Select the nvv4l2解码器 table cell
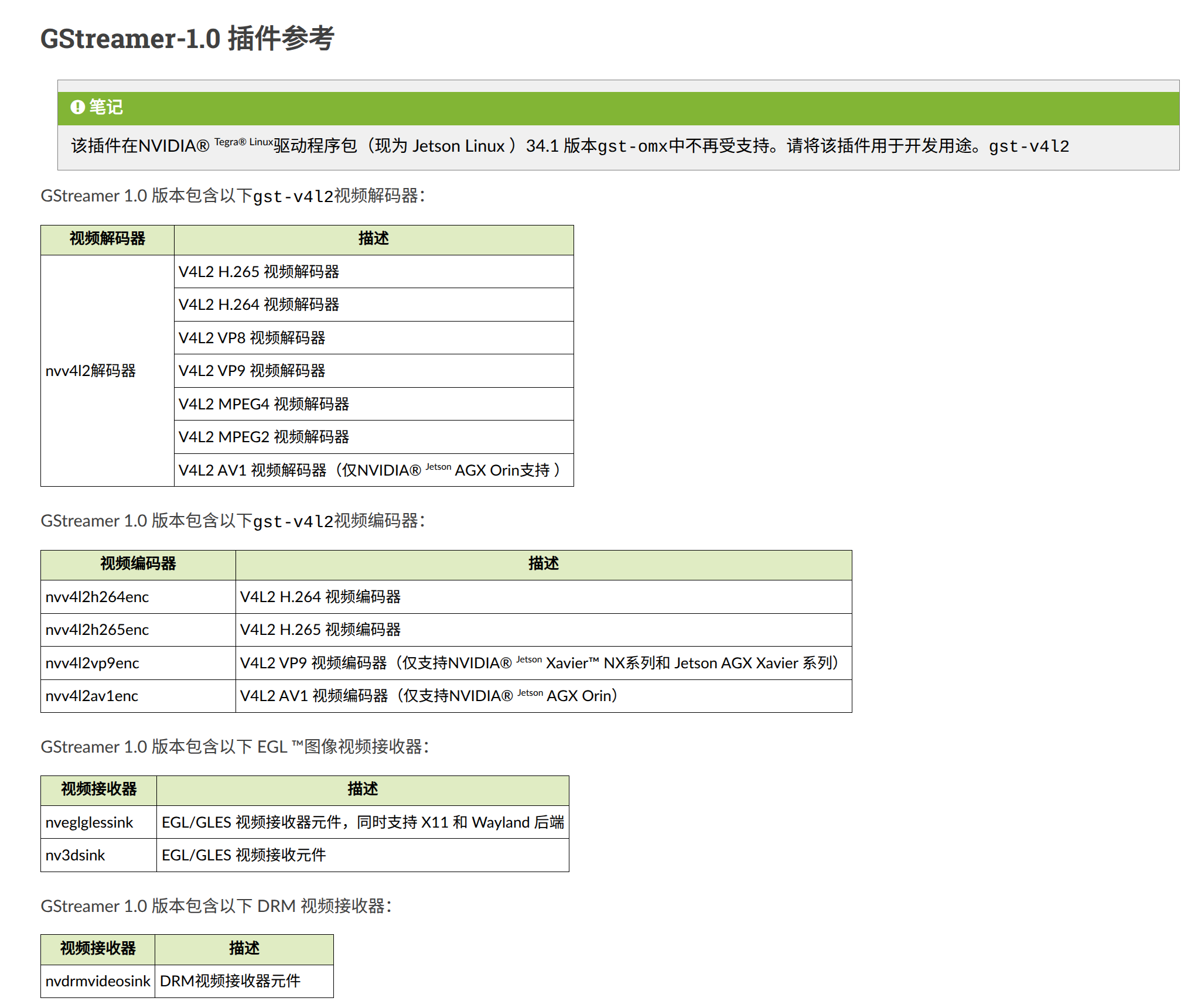Viewport: 1198px width, 1008px height. [x=91, y=371]
